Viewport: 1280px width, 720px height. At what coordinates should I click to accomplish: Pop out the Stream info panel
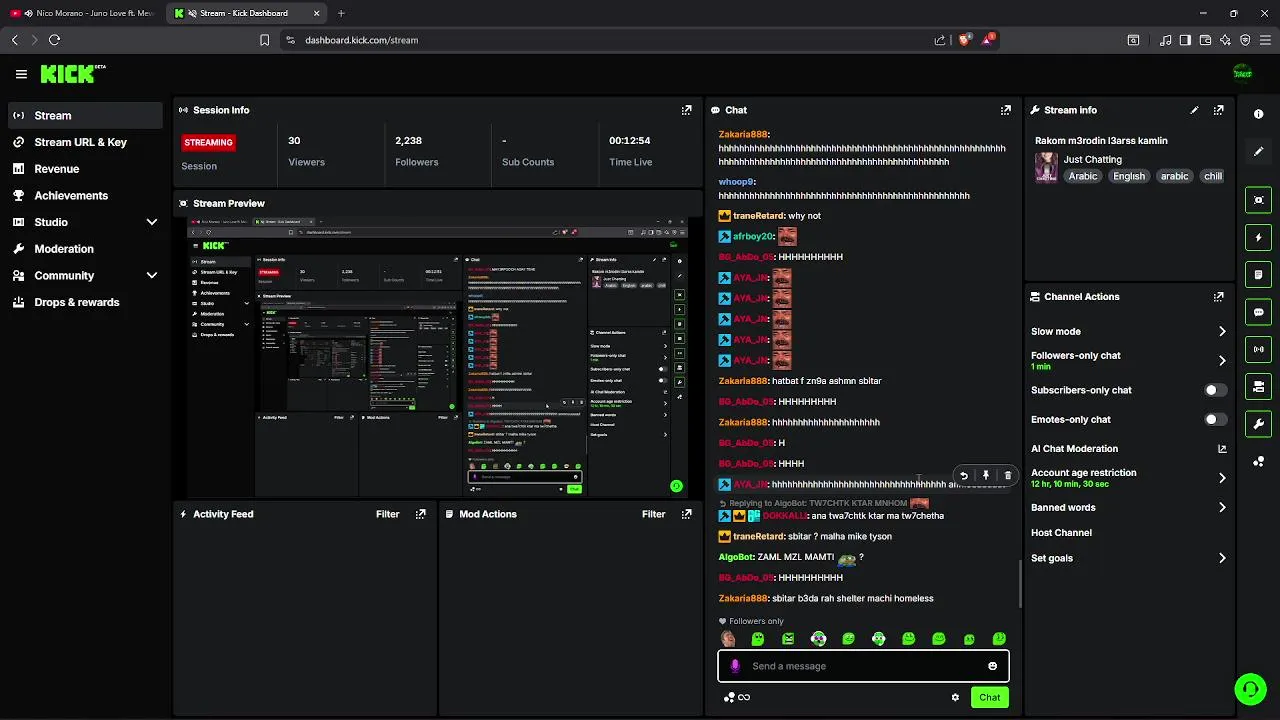[1218, 110]
